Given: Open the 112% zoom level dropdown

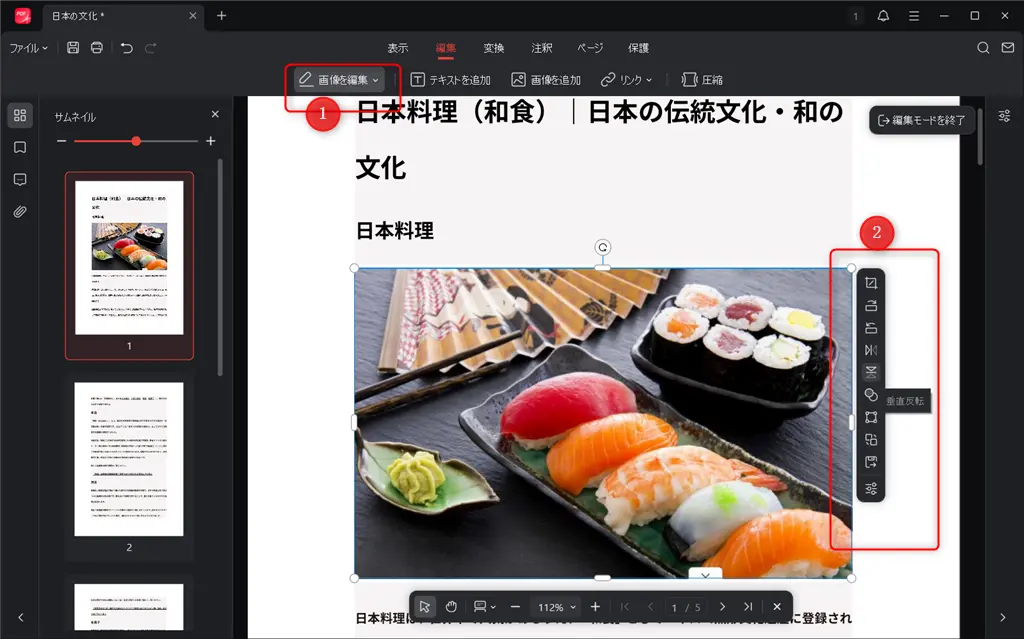Looking at the screenshot, I should (x=555, y=605).
